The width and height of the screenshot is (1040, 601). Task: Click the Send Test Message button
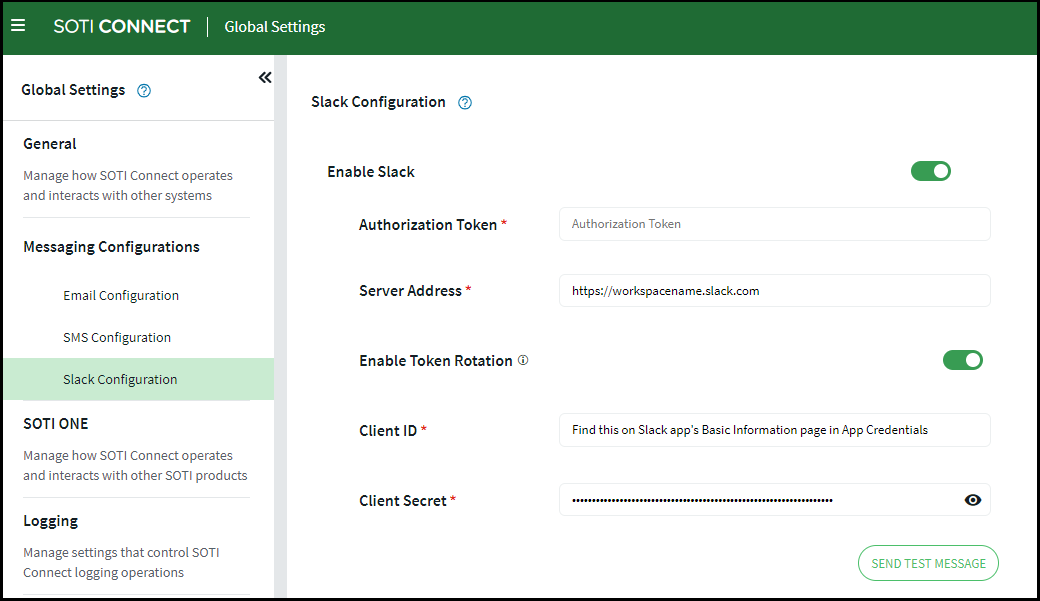pyautogui.click(x=928, y=563)
